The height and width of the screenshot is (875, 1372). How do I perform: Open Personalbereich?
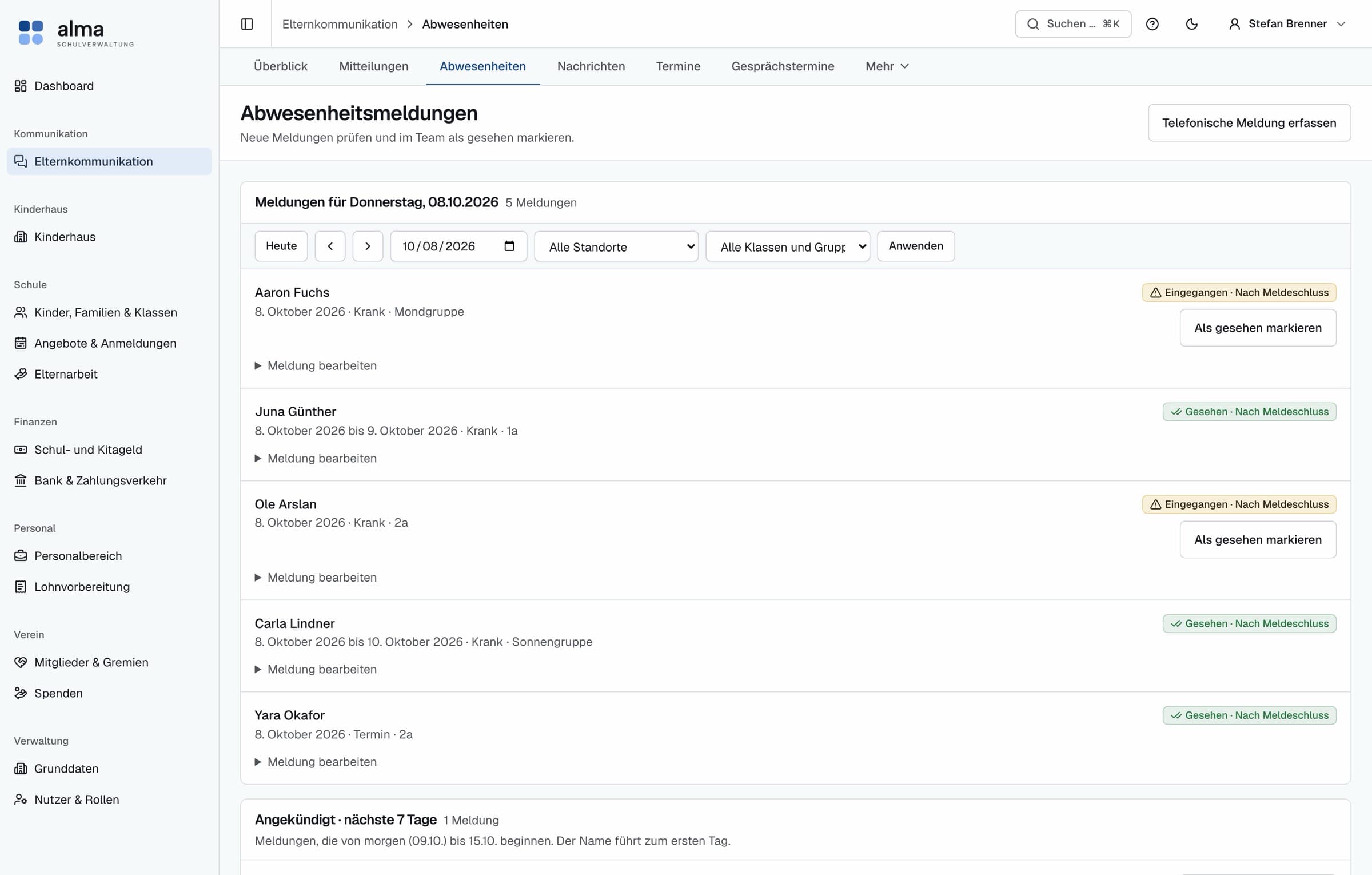[109, 556]
